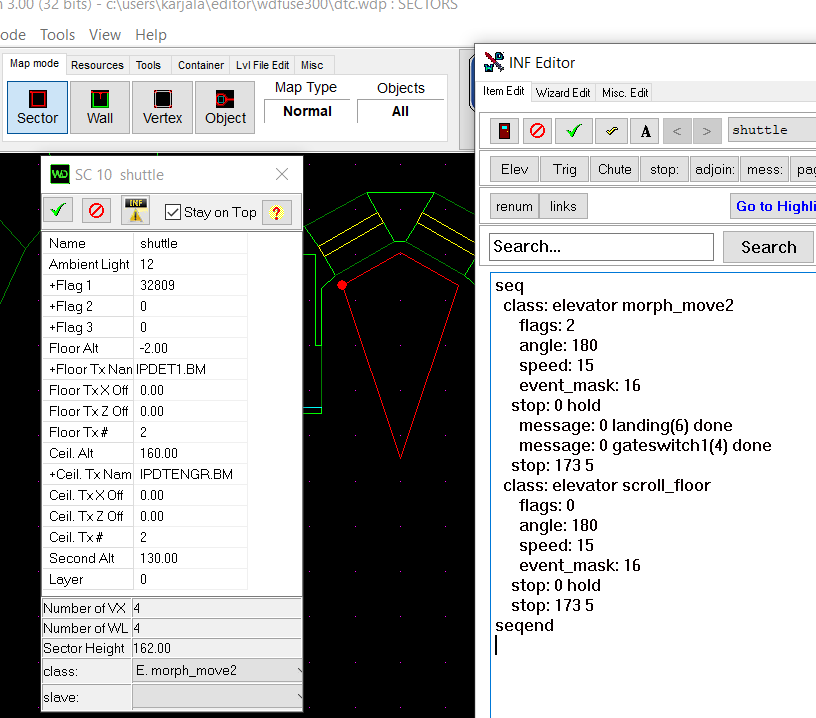Select floor texture IPDET1.BM cell

[190, 369]
